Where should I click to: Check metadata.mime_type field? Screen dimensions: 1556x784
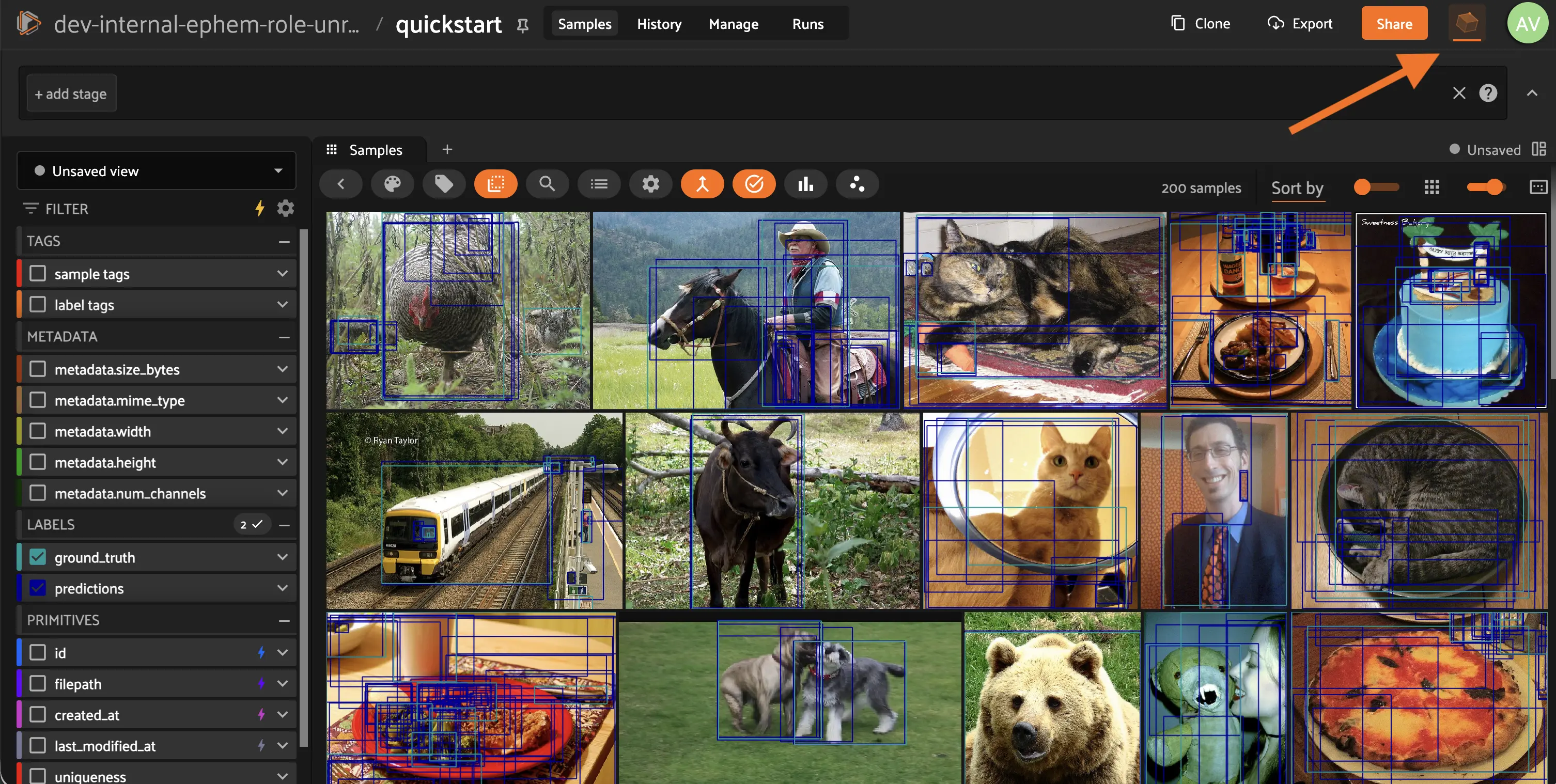37,400
